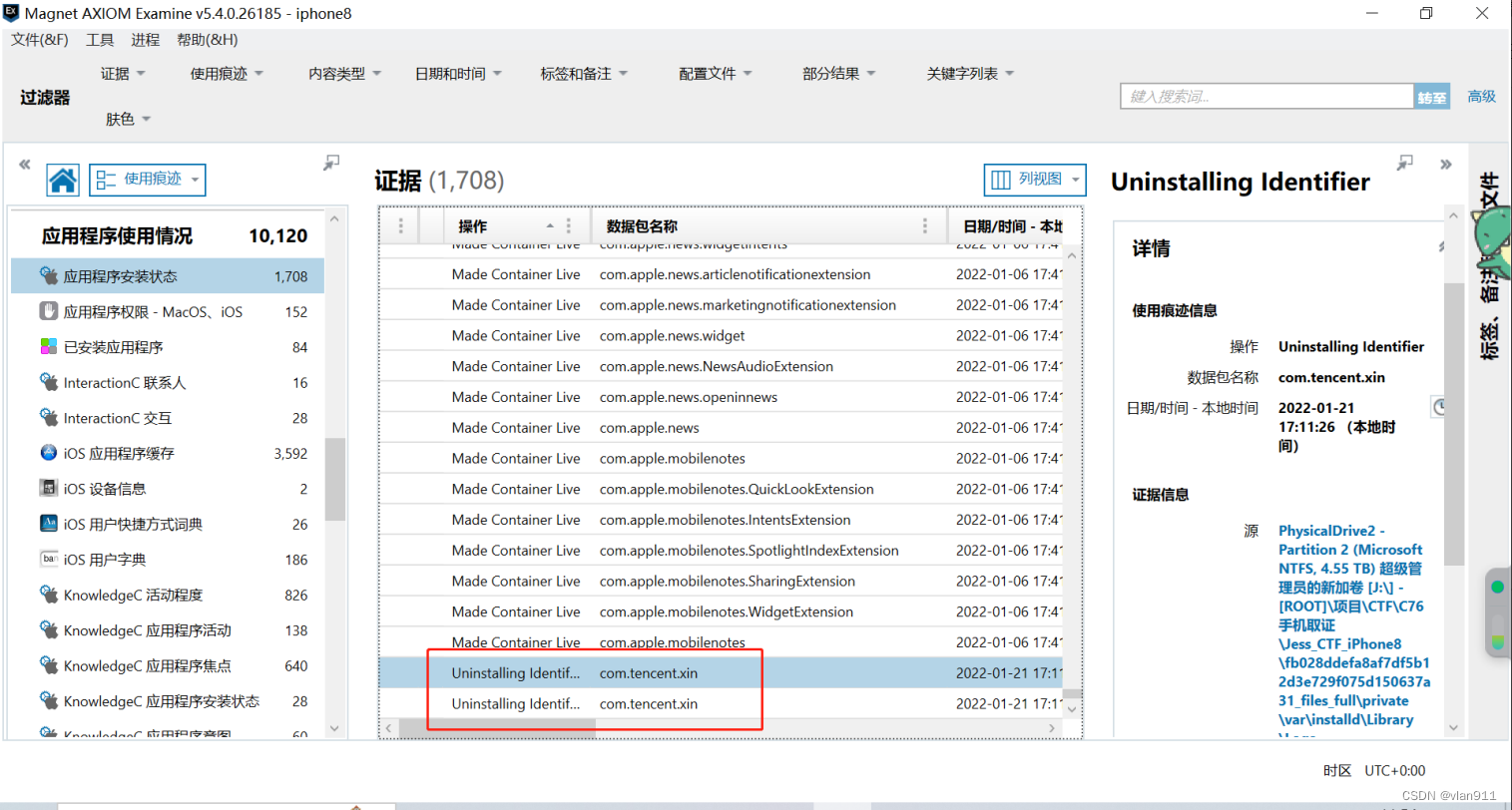Open InteractionC 联系人 icon
The image size is (1512, 810).
click(x=48, y=382)
